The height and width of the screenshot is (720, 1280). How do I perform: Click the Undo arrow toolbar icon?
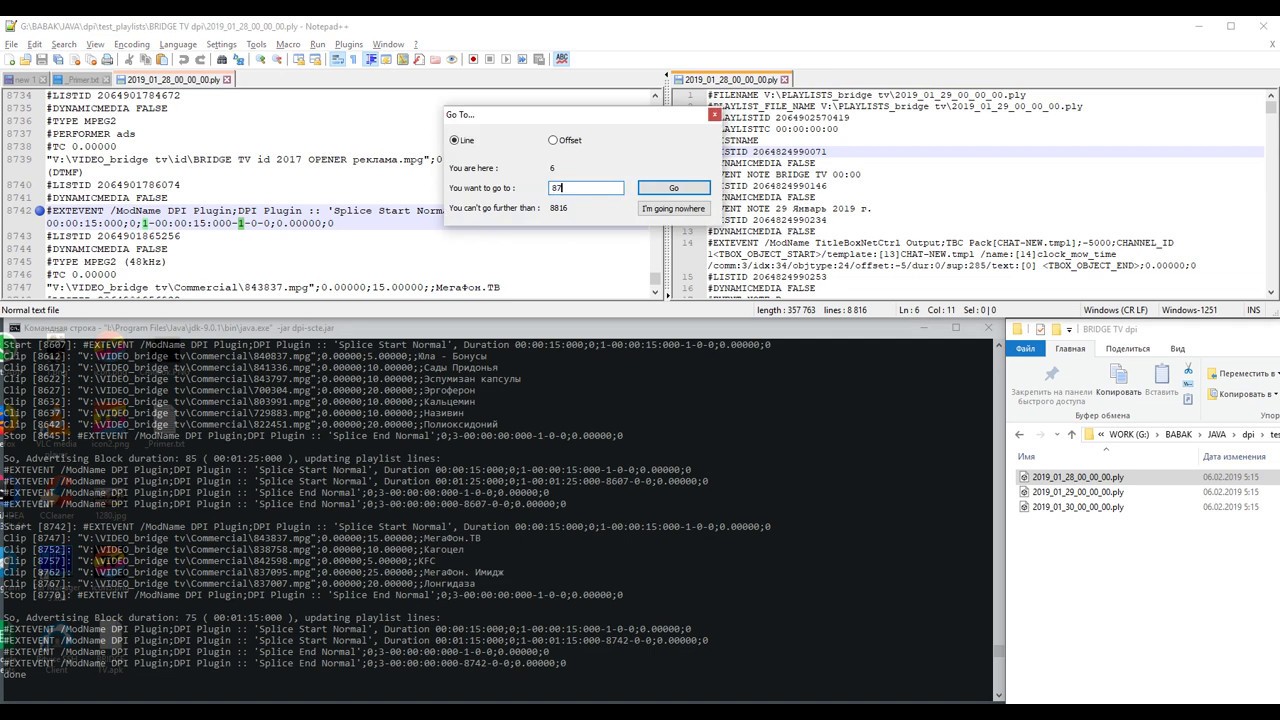[184, 59]
